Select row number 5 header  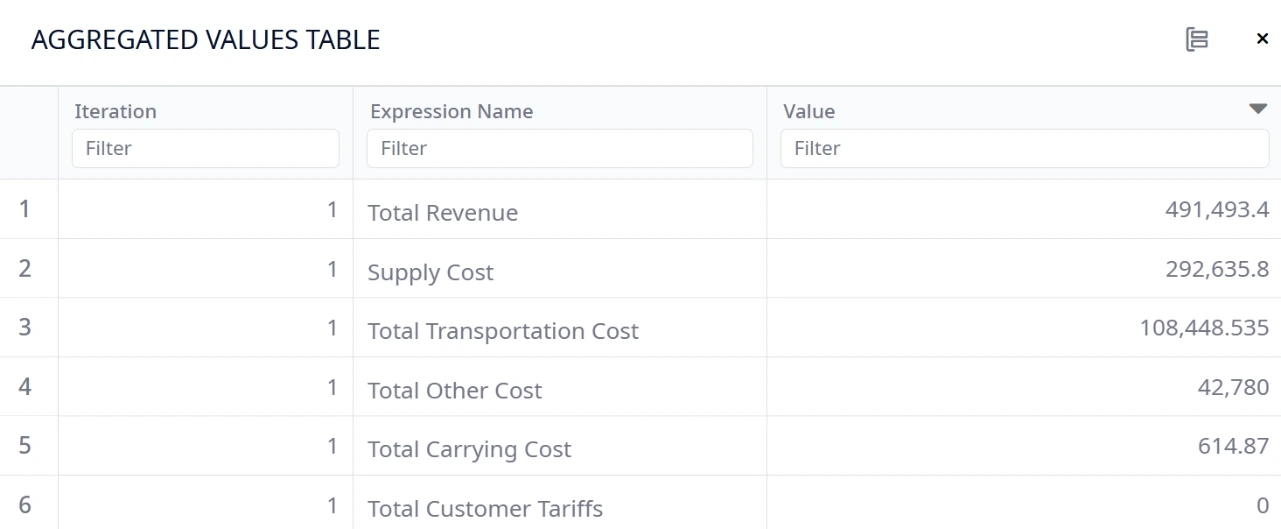25,445
